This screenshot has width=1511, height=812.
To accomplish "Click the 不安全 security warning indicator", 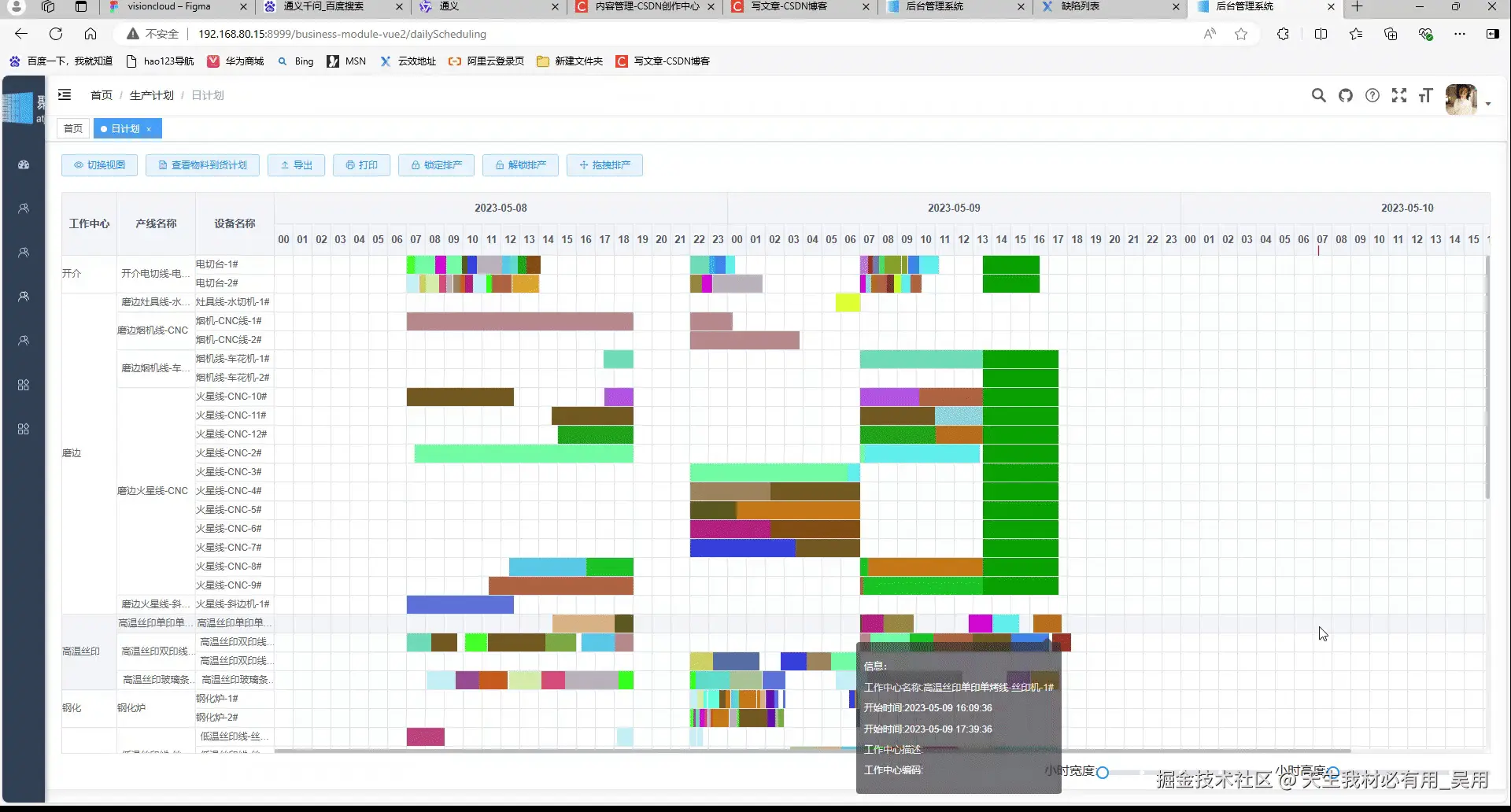I will [x=153, y=34].
